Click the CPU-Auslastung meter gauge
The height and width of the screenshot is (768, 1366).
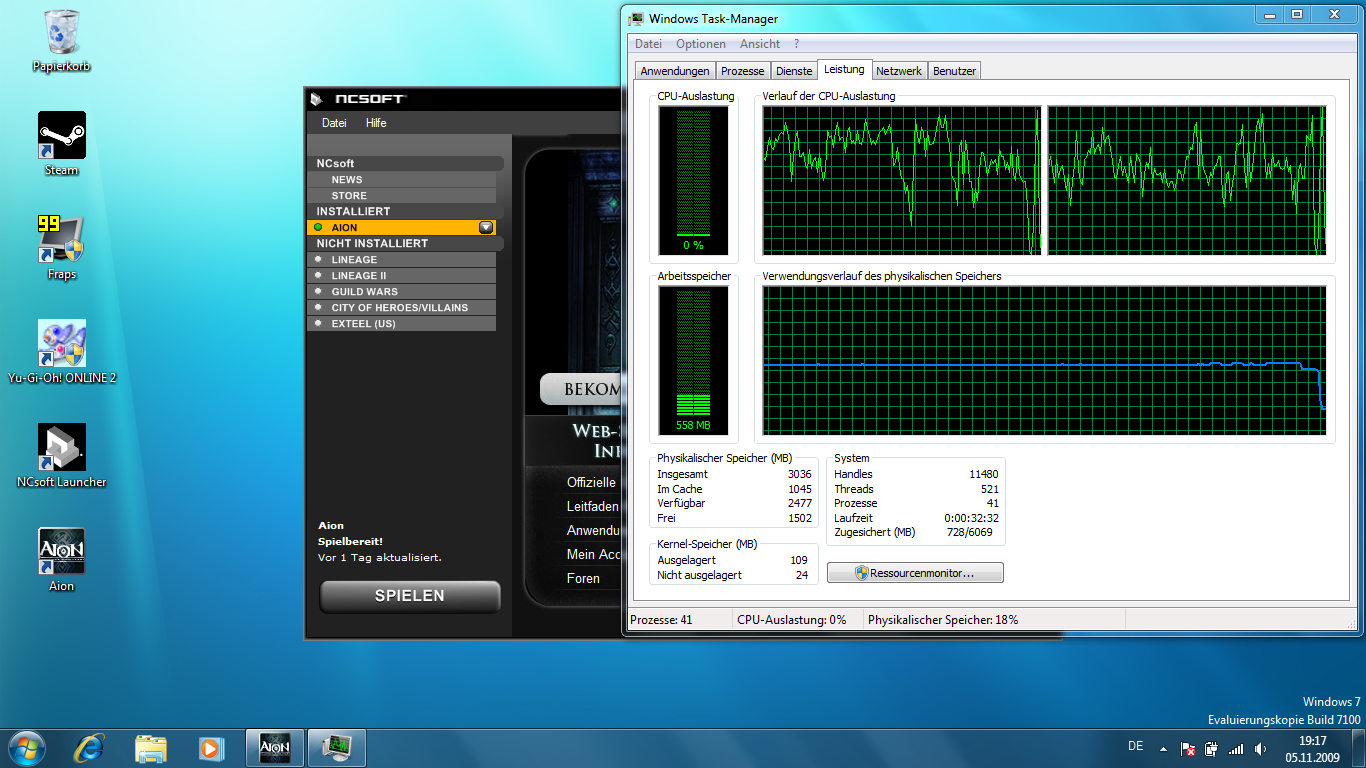coord(693,181)
